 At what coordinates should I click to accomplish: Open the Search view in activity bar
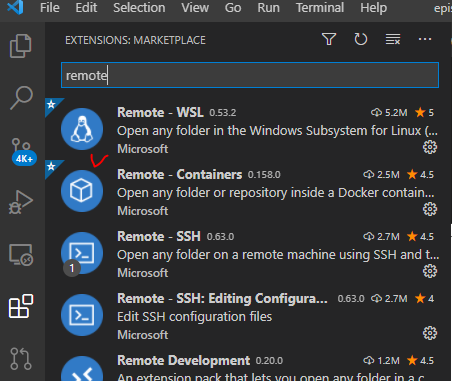[21, 97]
